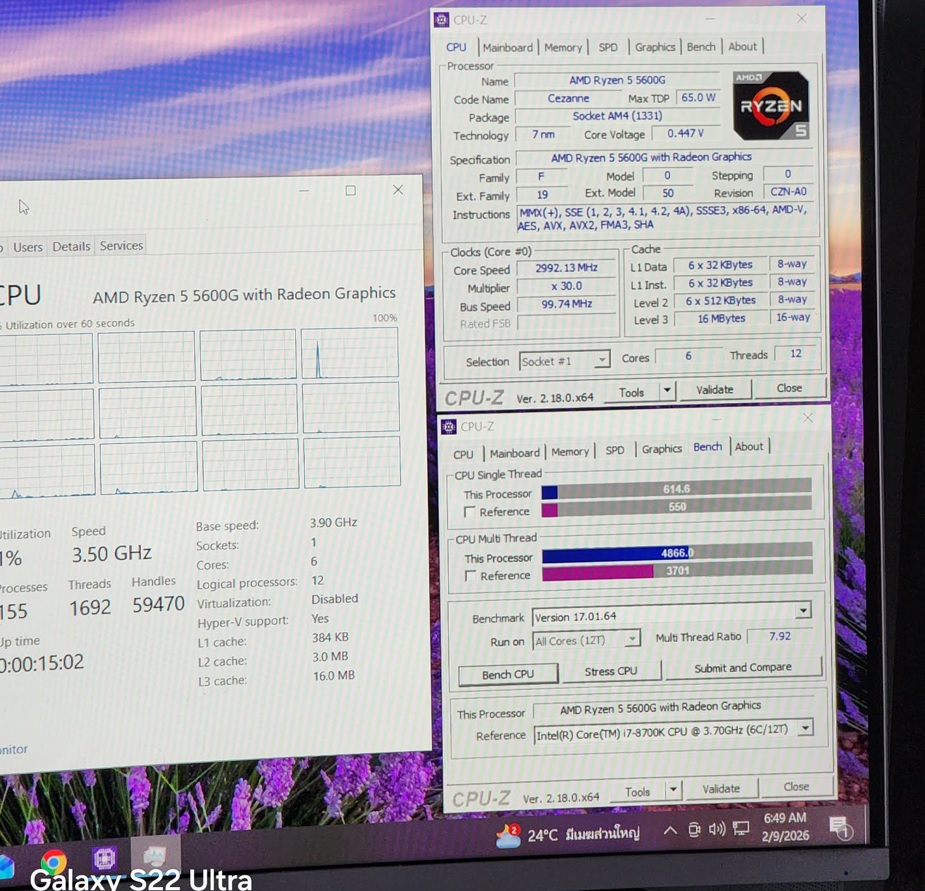Enable the CPU Single Thread Reference checkbox
925x891 pixels.
(470, 512)
